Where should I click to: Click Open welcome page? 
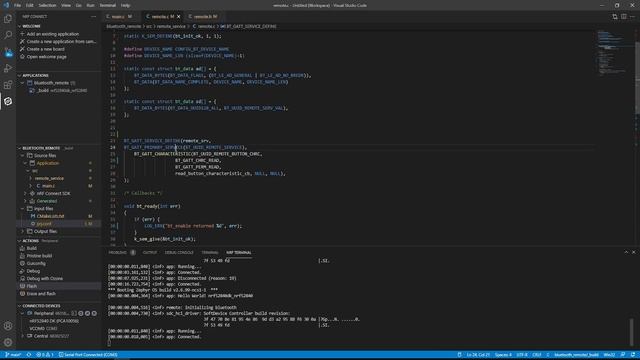(47, 57)
